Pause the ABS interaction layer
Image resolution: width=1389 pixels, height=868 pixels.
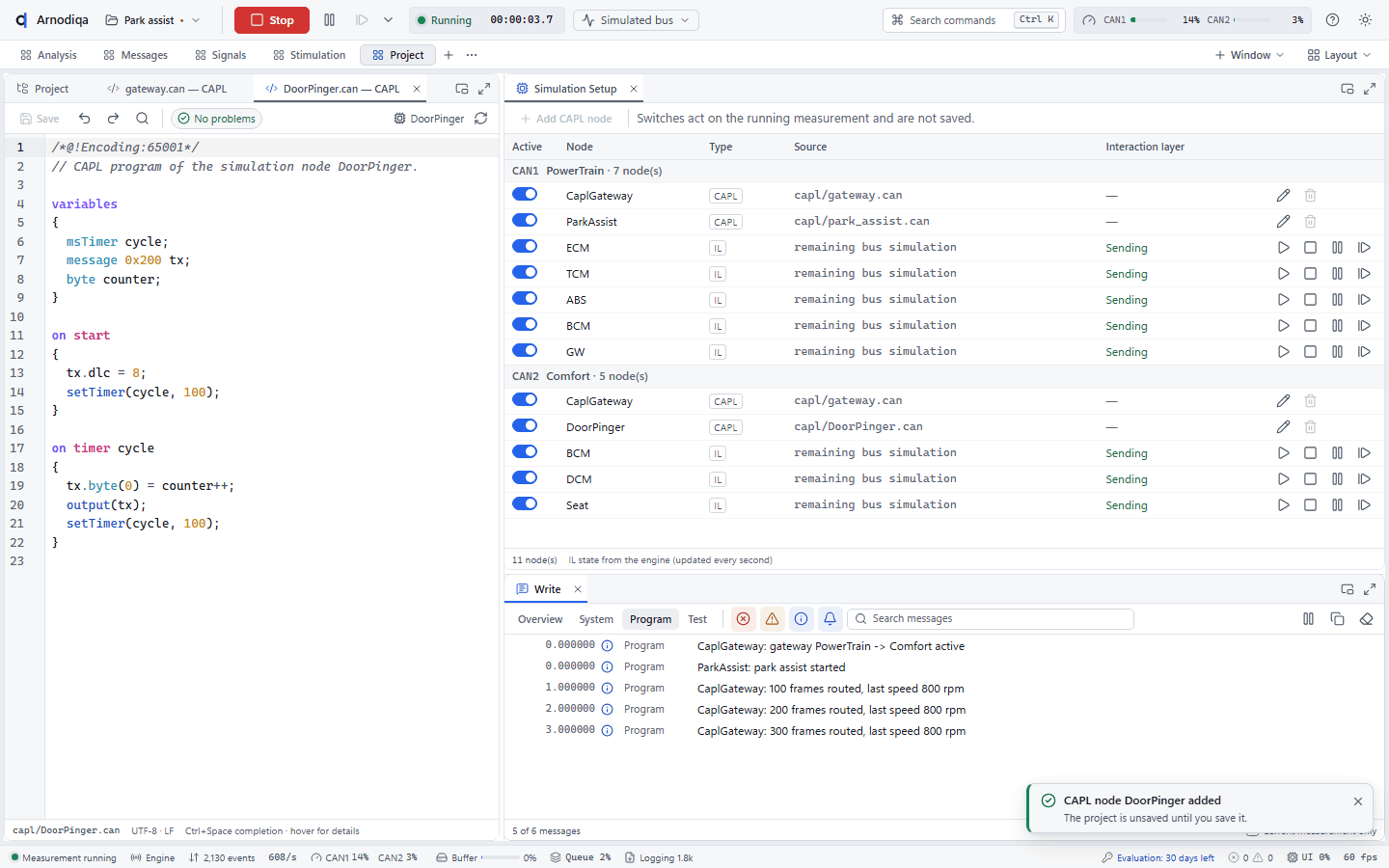click(x=1337, y=299)
